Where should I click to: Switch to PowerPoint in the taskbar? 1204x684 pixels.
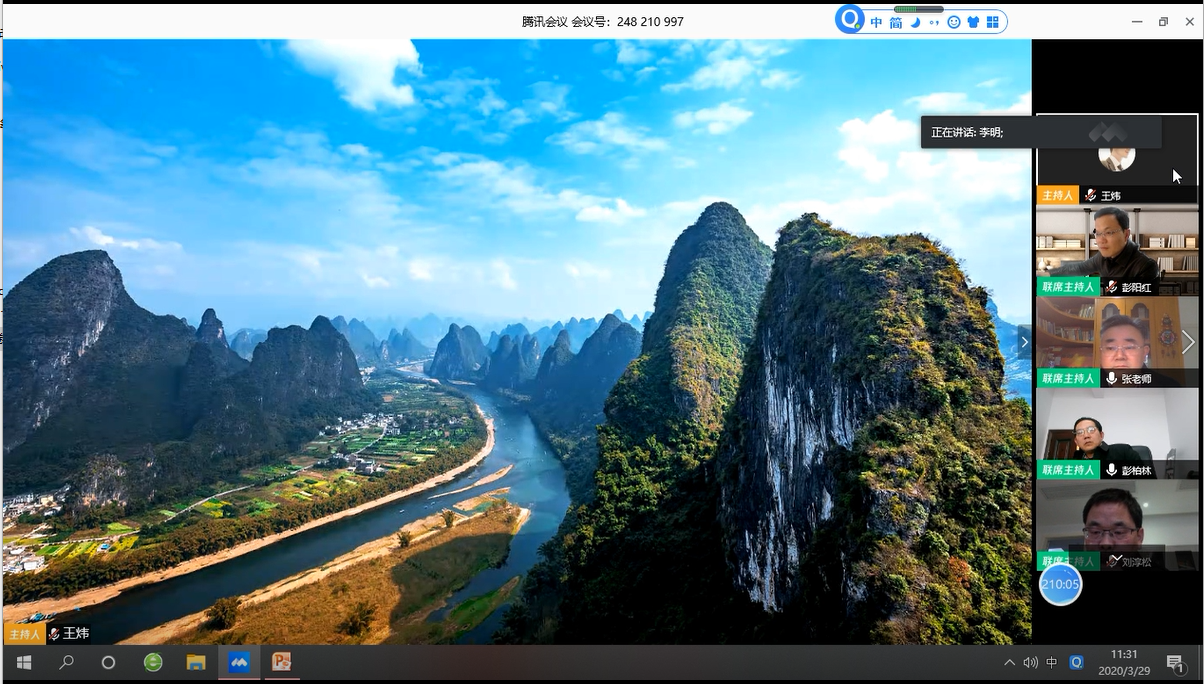pos(282,662)
